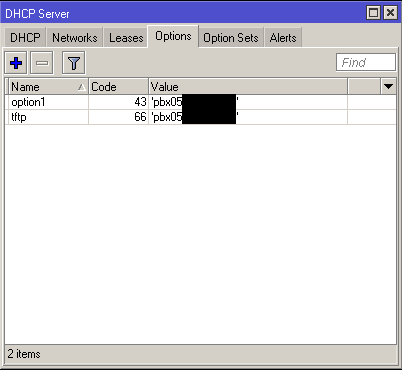Click the tftp row pbx05 value
This screenshot has width=402, height=370.
click(195, 117)
